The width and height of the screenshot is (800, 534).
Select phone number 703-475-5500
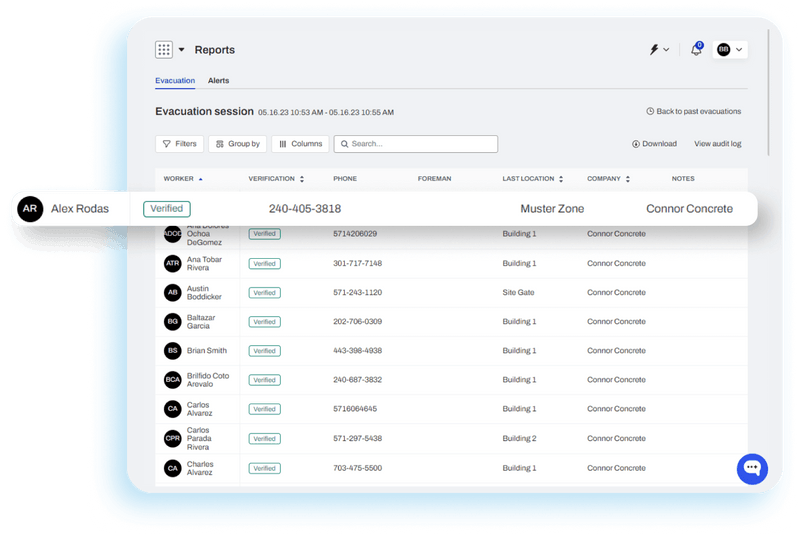coord(358,468)
